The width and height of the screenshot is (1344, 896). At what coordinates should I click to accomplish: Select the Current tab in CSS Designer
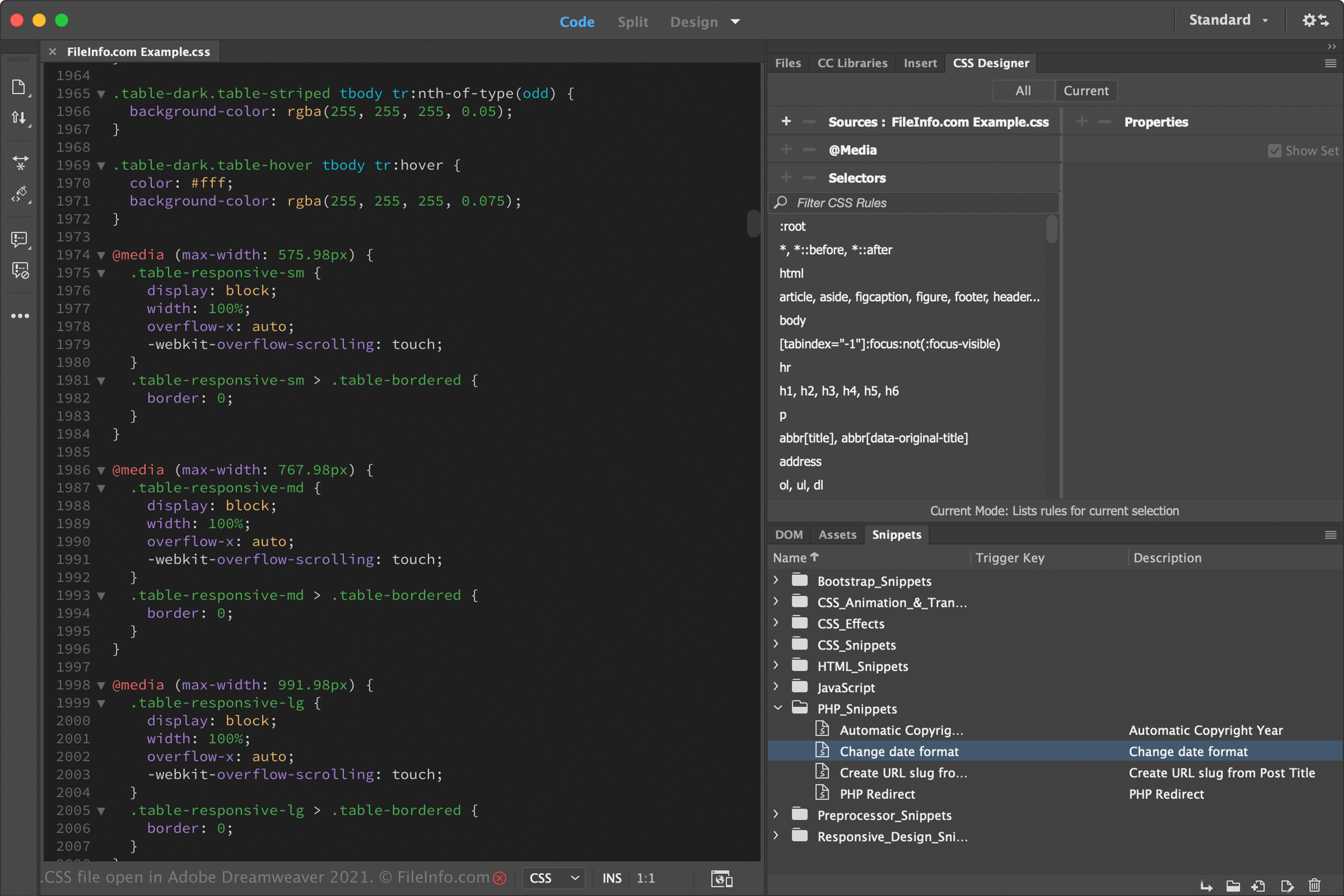tap(1085, 90)
